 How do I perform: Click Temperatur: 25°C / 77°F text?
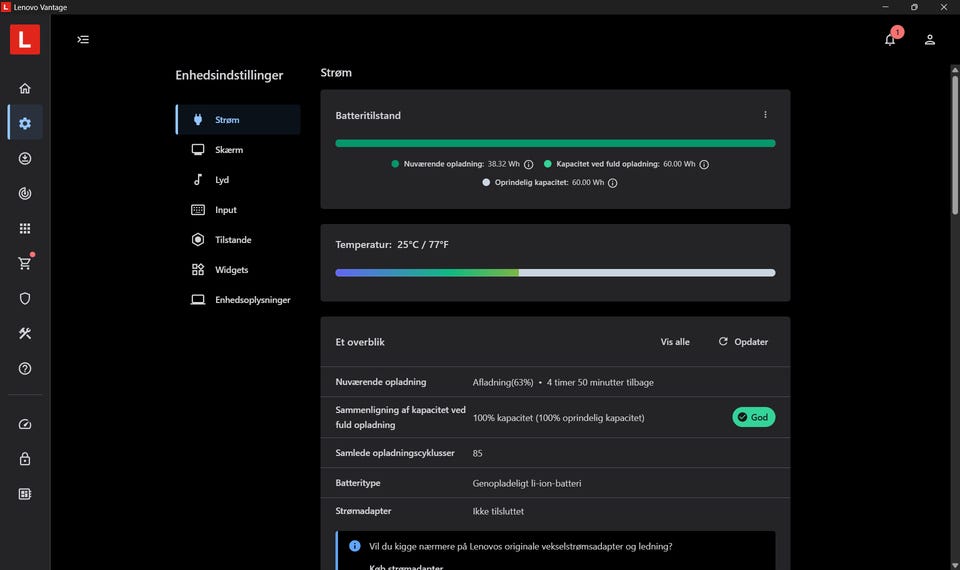[x=392, y=244]
